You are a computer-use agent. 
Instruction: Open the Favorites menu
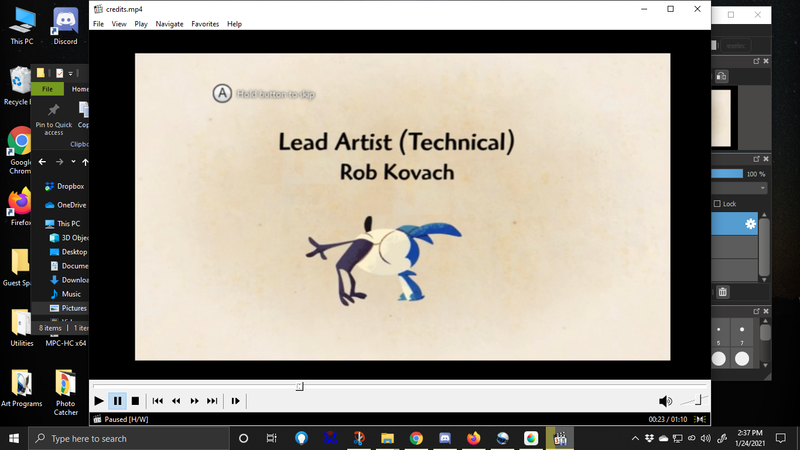click(x=205, y=24)
